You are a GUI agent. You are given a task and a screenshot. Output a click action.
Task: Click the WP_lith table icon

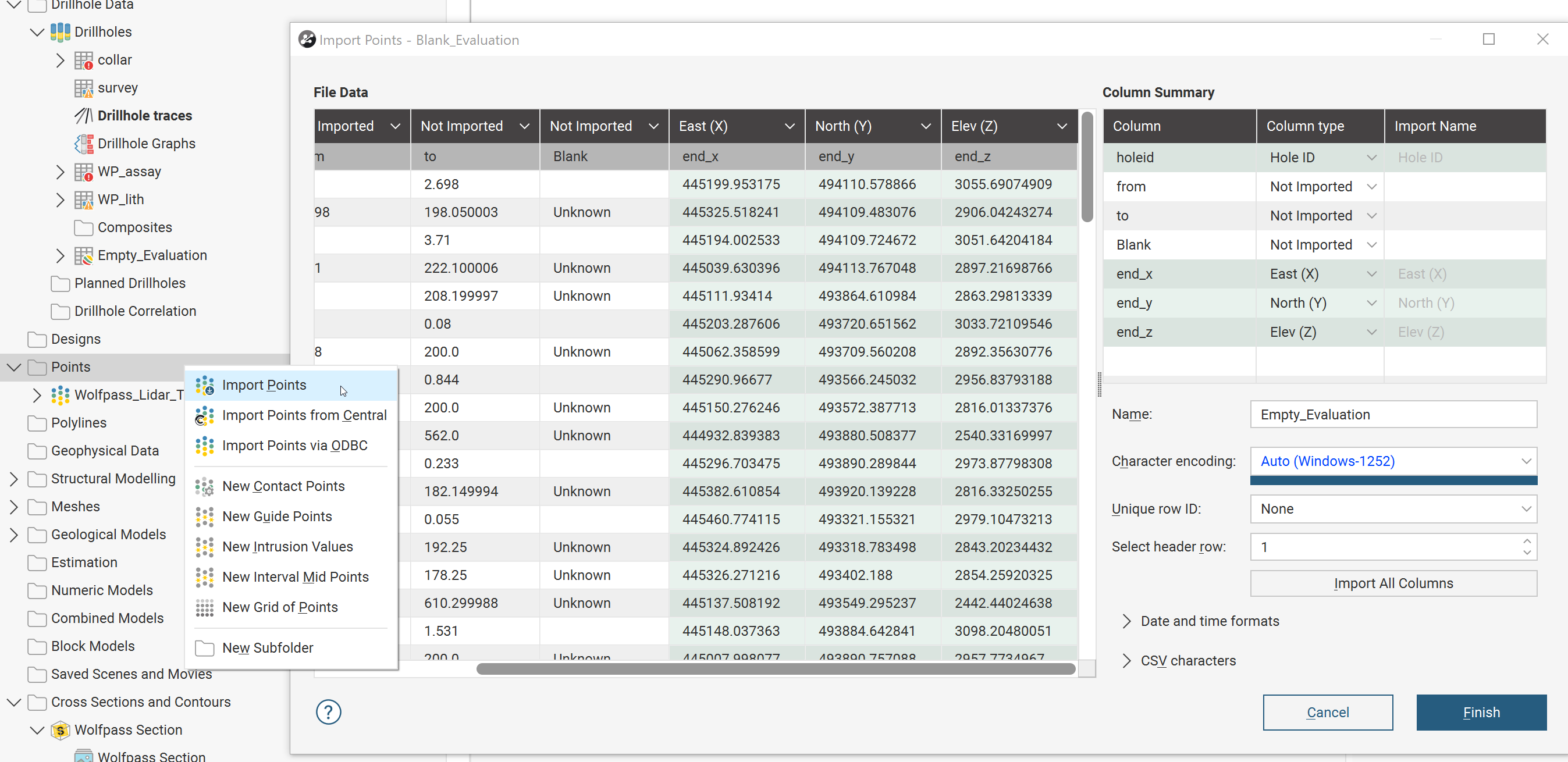(x=83, y=200)
